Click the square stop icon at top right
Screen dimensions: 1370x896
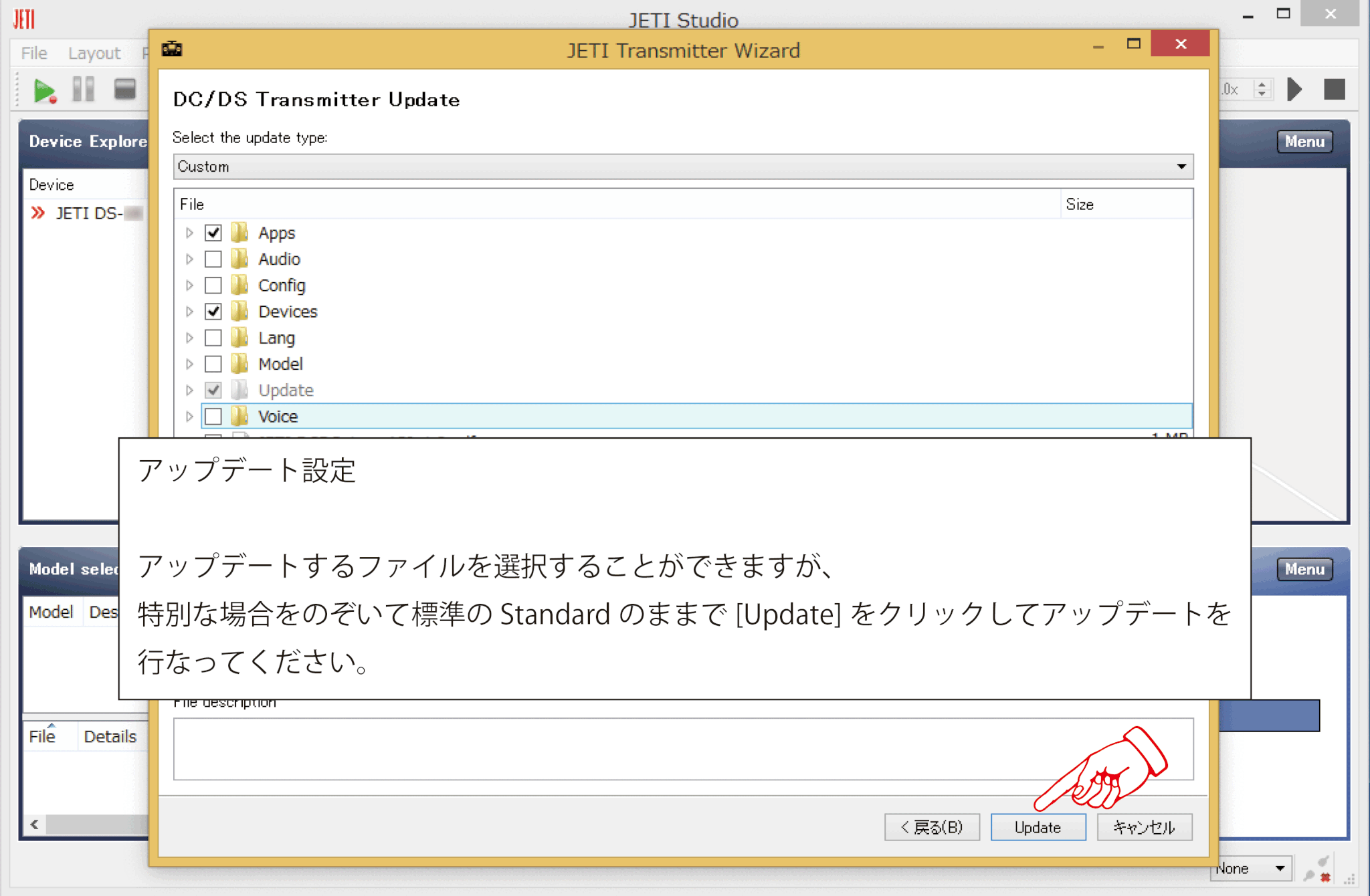click(1335, 89)
